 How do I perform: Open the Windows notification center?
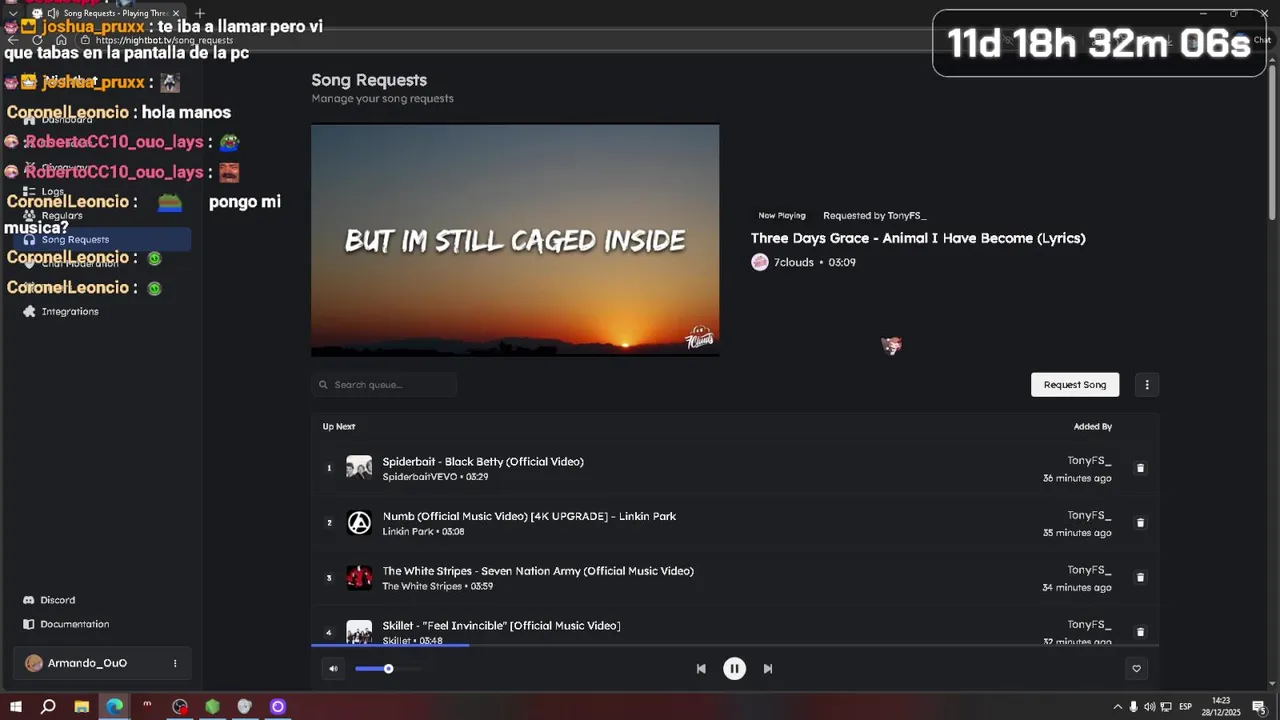[1259, 707]
